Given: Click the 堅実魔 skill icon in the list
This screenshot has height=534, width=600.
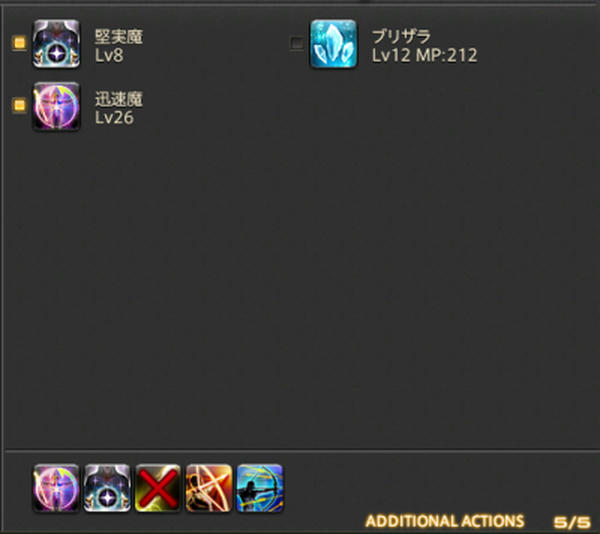Looking at the screenshot, I should [56, 44].
